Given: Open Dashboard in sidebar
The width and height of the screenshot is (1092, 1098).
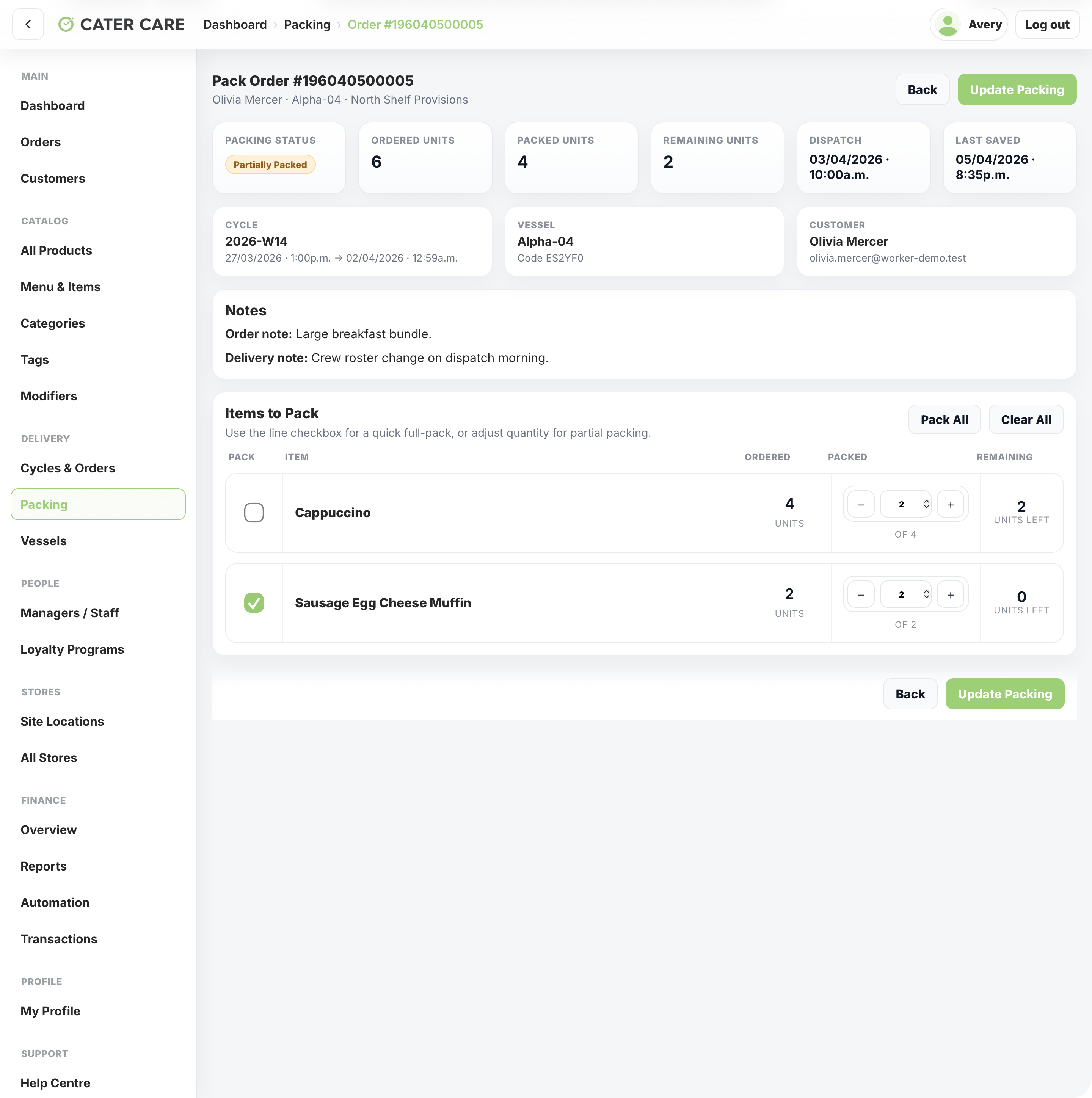Looking at the screenshot, I should [x=52, y=106].
